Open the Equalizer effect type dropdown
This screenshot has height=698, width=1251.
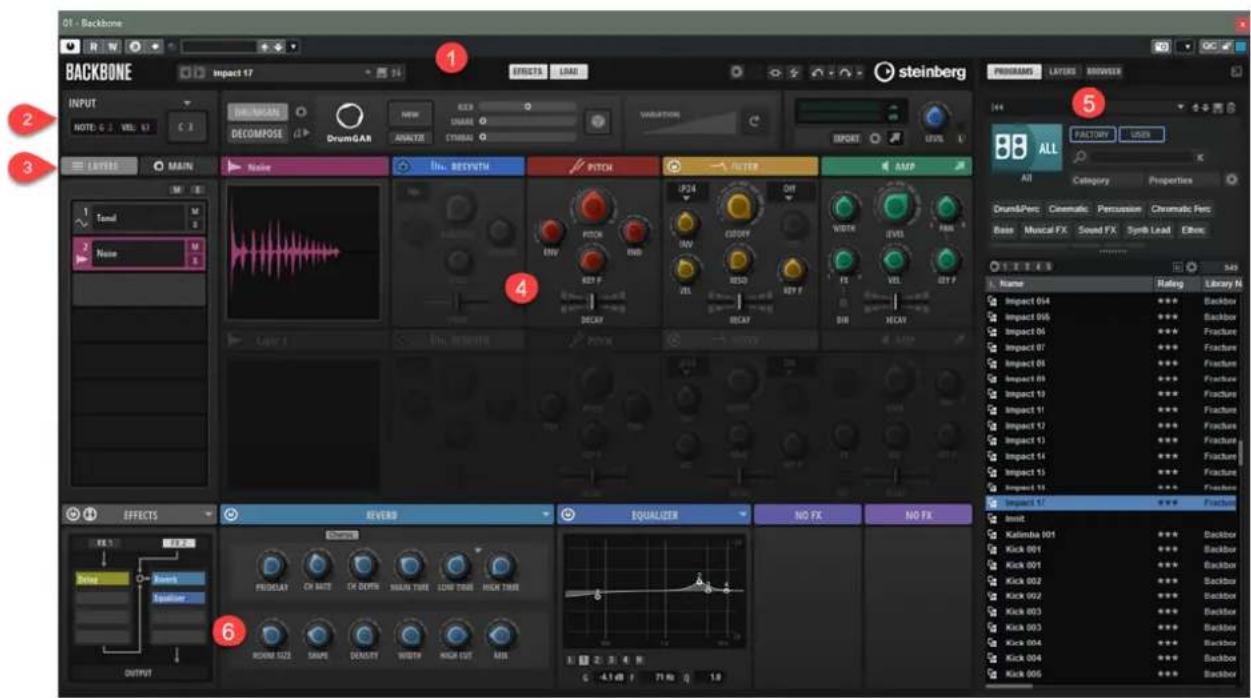tap(742, 515)
